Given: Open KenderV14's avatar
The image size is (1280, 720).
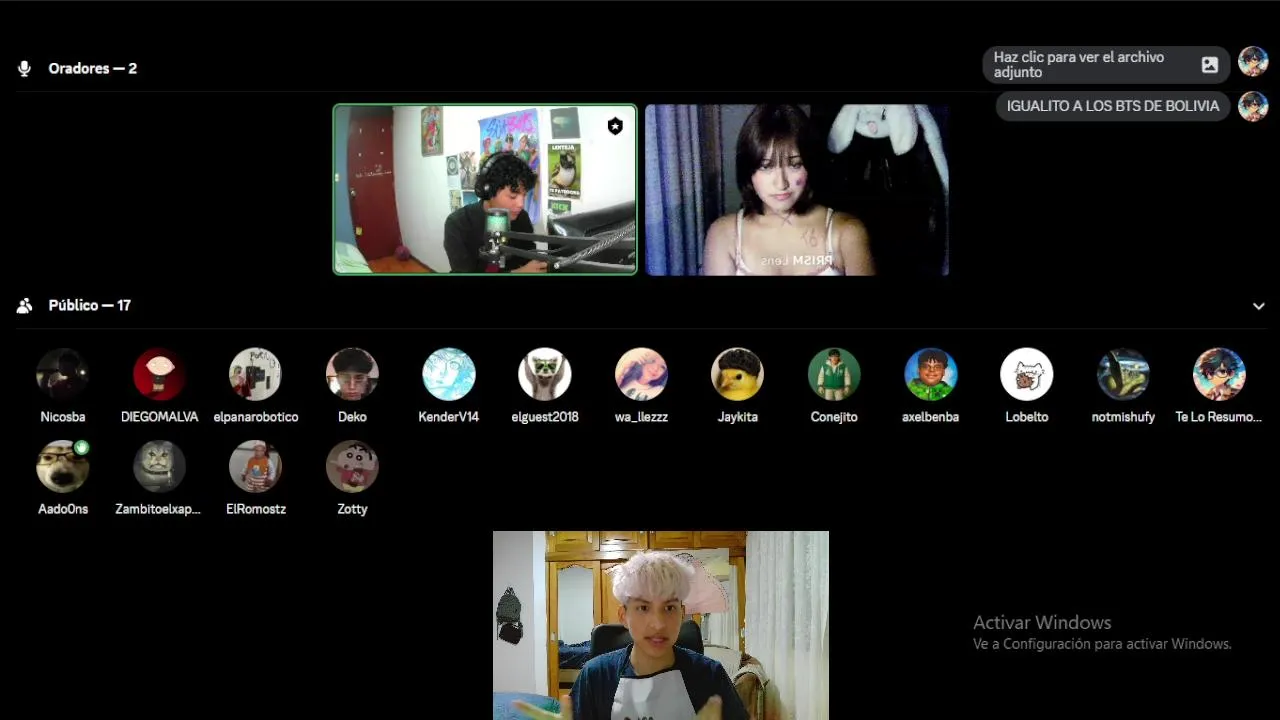Looking at the screenshot, I should coord(448,374).
